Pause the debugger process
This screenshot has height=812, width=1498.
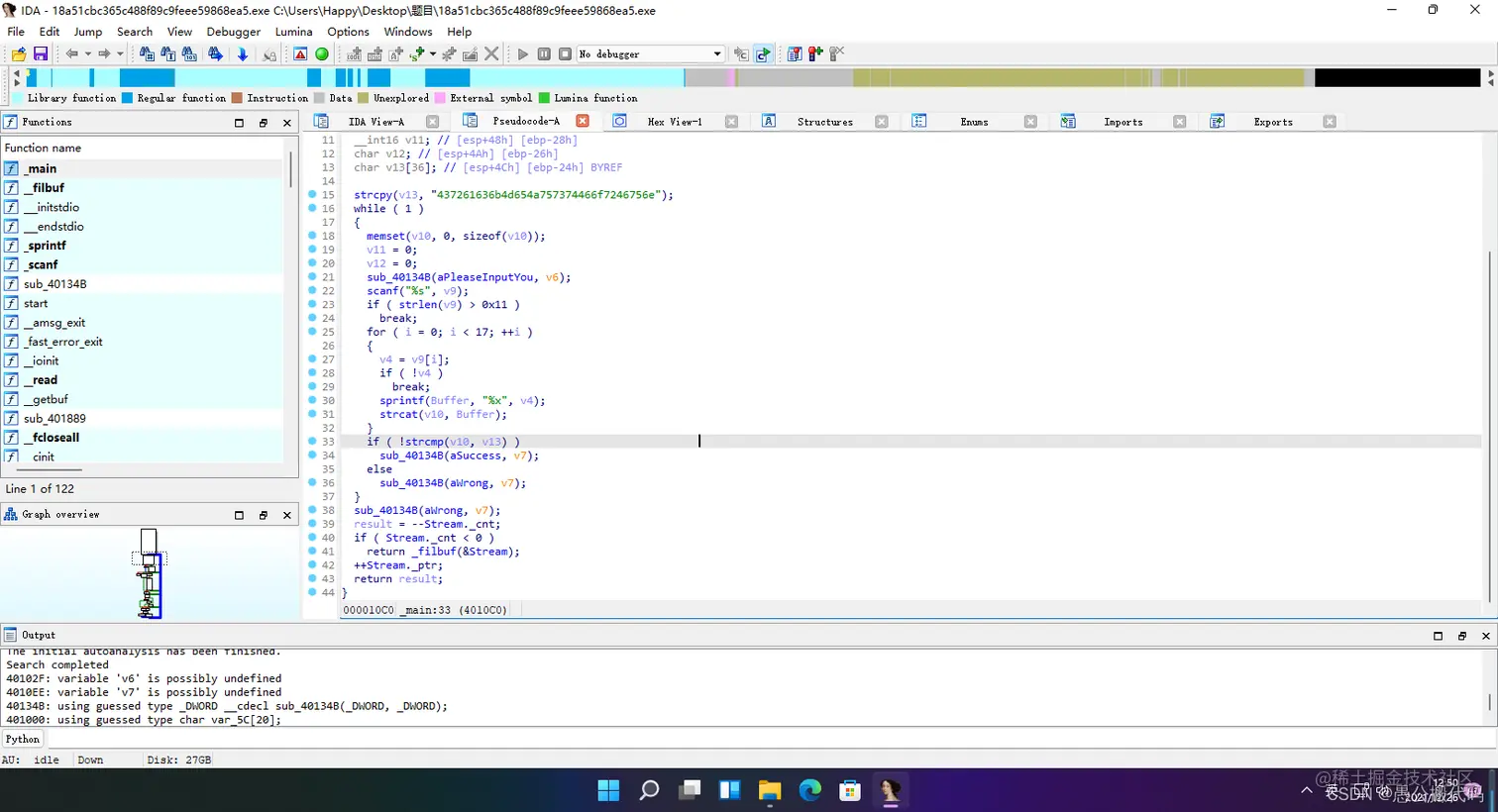pyautogui.click(x=544, y=54)
